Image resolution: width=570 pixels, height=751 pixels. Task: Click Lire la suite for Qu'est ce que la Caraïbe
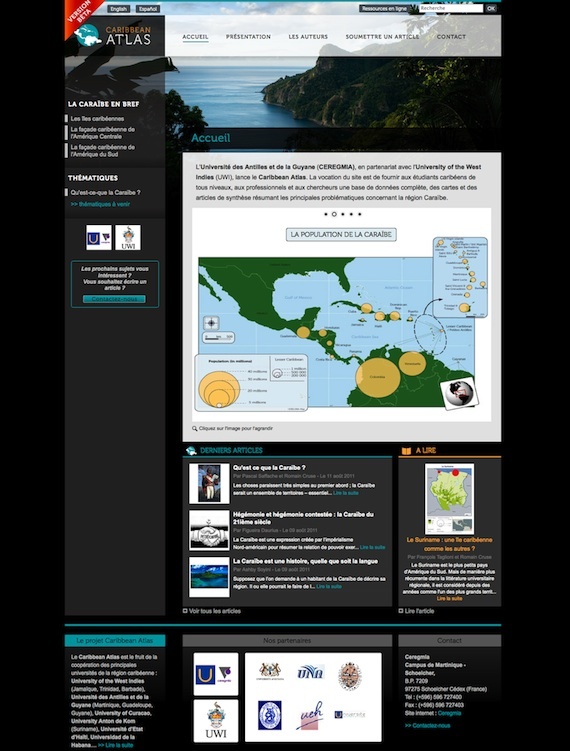click(345, 493)
